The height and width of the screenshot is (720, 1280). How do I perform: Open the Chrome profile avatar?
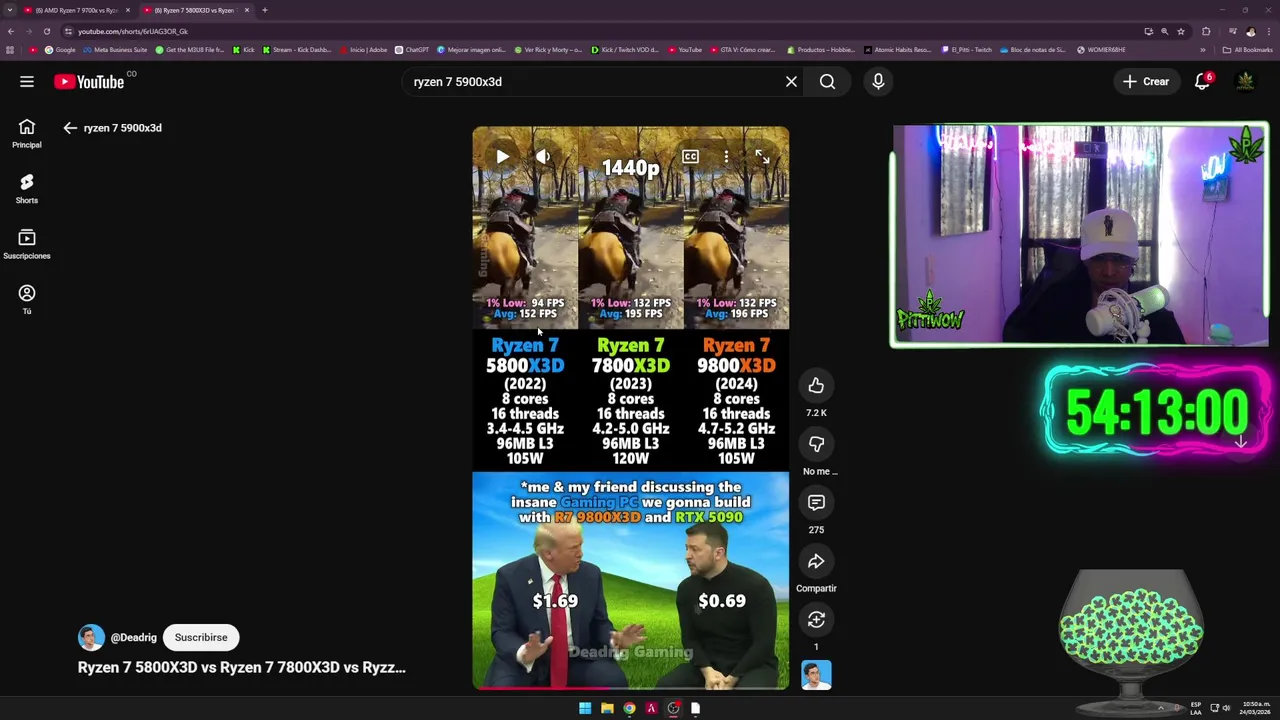tap(1250, 31)
